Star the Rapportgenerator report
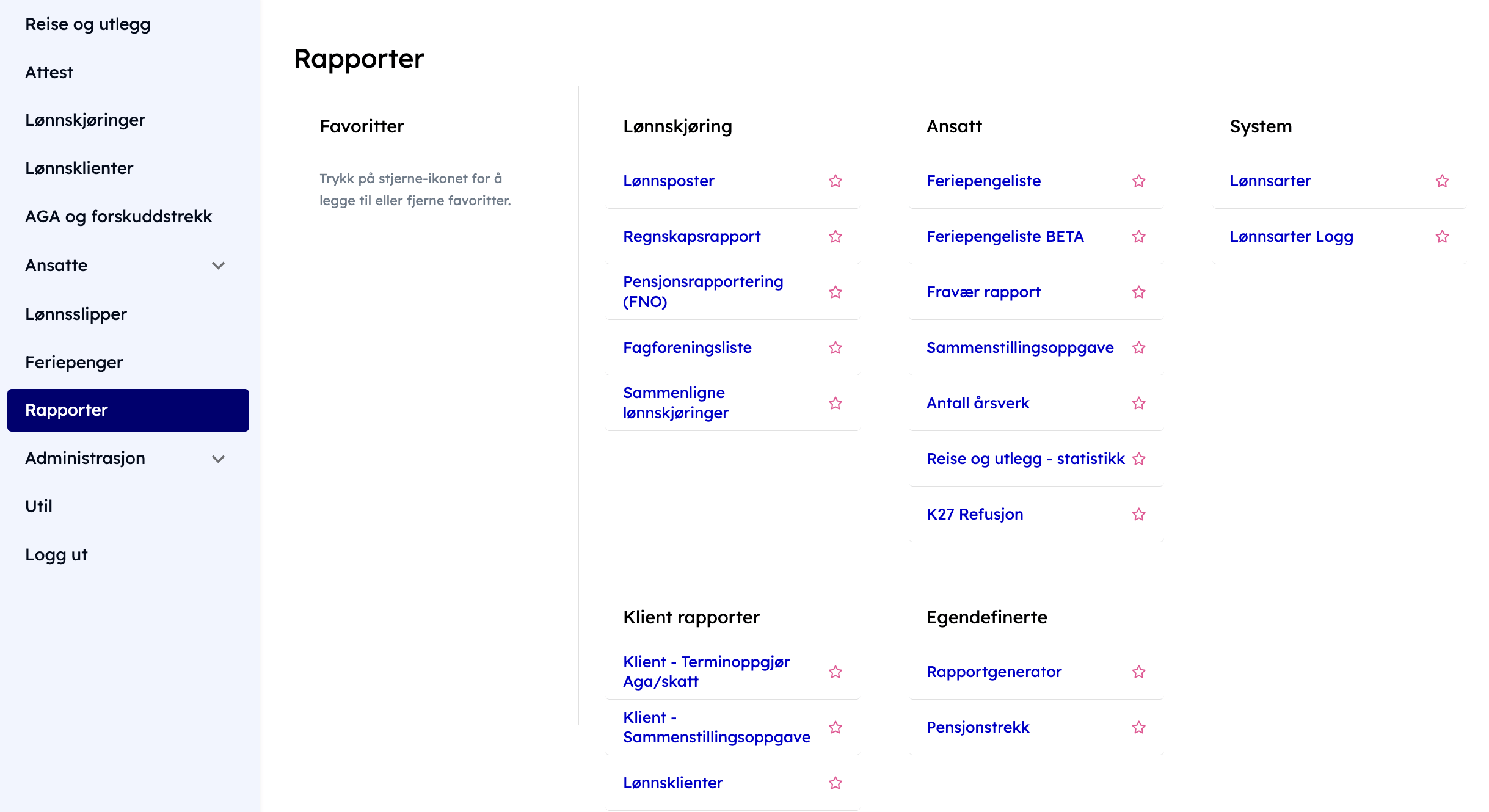1489x812 pixels. pos(1138,672)
